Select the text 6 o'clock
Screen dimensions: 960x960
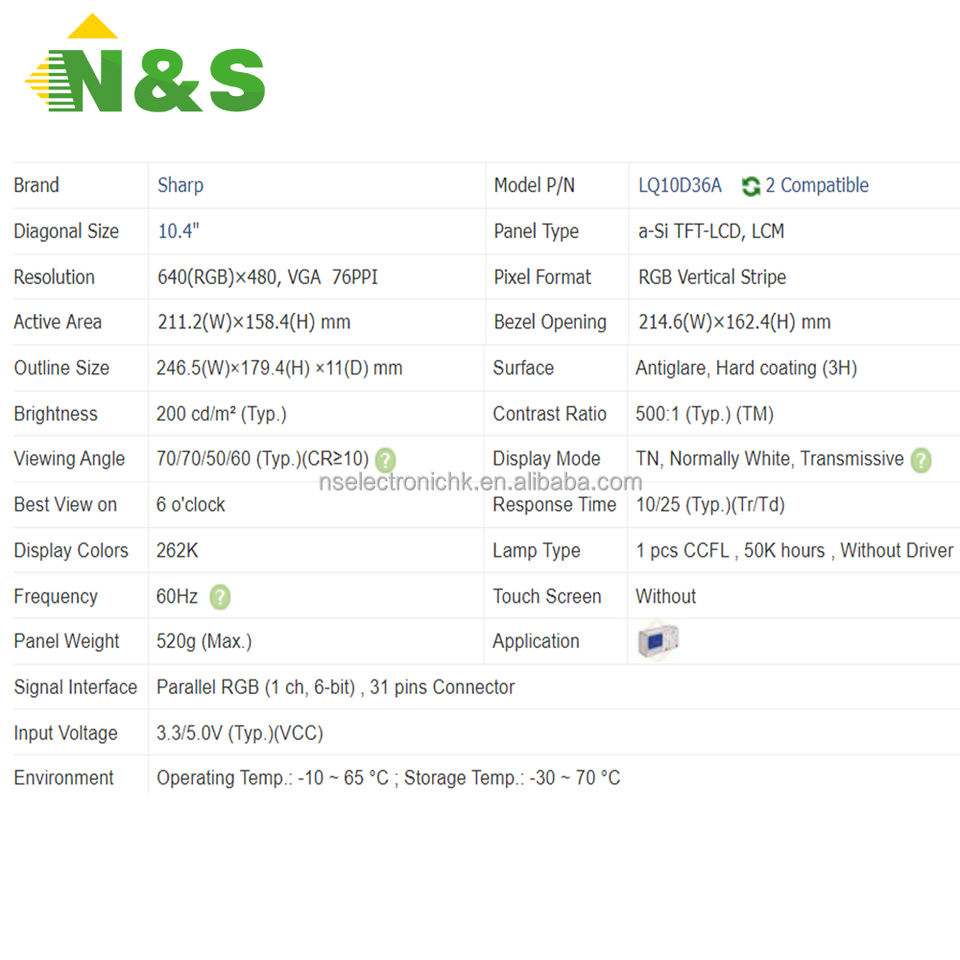[x=190, y=504]
